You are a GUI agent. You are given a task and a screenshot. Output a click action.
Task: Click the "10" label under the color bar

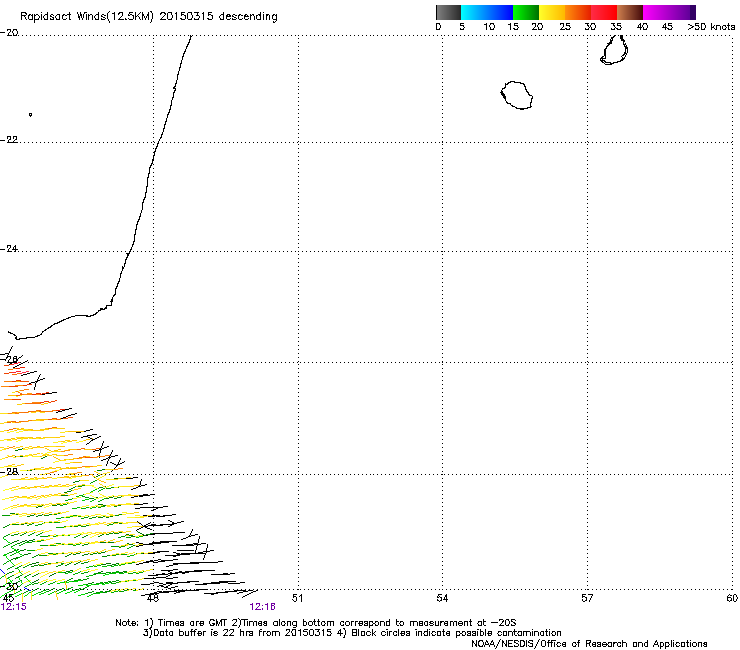[x=489, y=27]
